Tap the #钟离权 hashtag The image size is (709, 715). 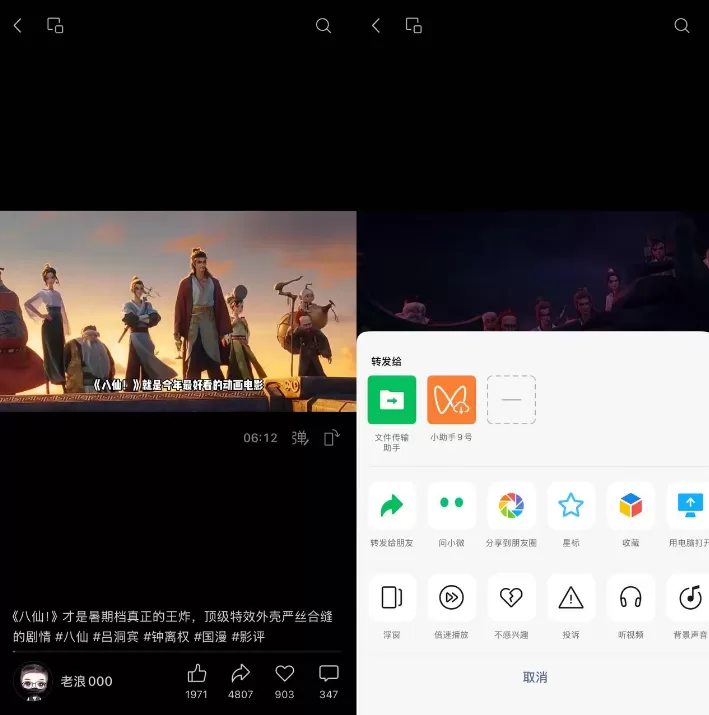pos(166,637)
